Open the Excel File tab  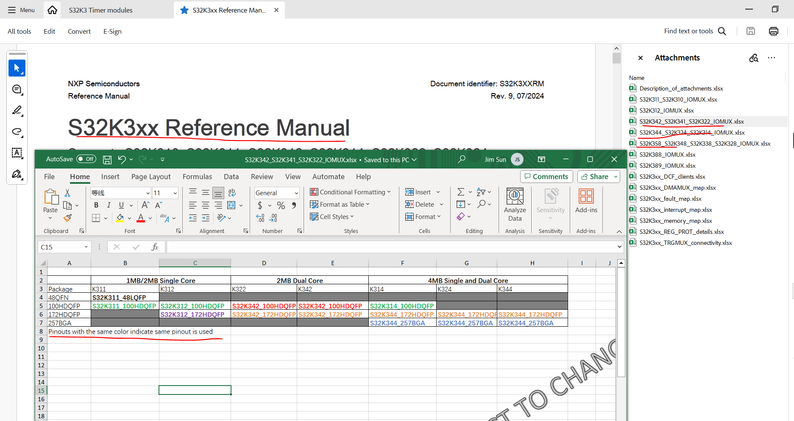[49, 176]
